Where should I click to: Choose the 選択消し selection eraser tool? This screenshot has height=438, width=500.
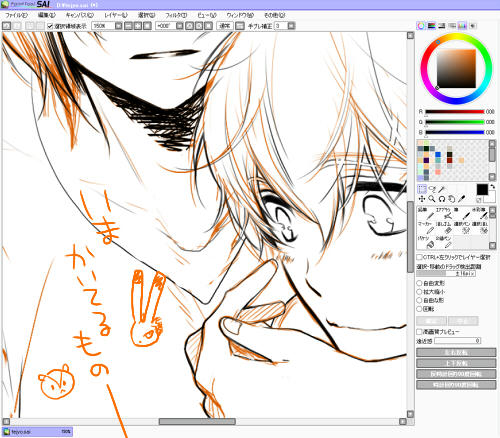click(480, 228)
